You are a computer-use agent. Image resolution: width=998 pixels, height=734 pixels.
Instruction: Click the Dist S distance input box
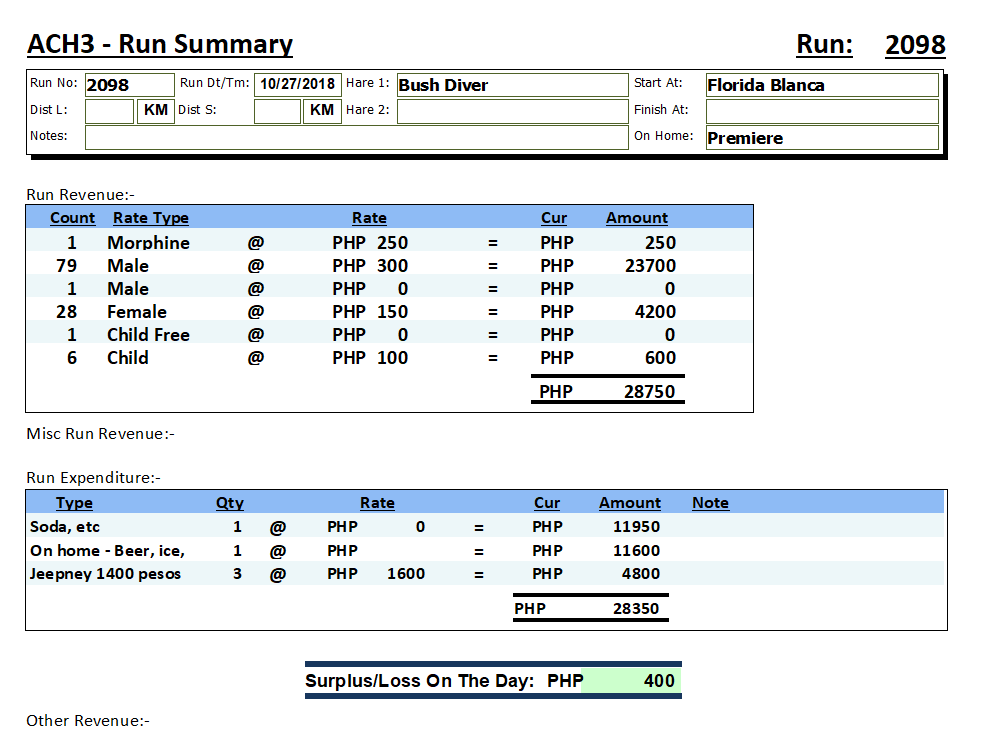pos(277,111)
